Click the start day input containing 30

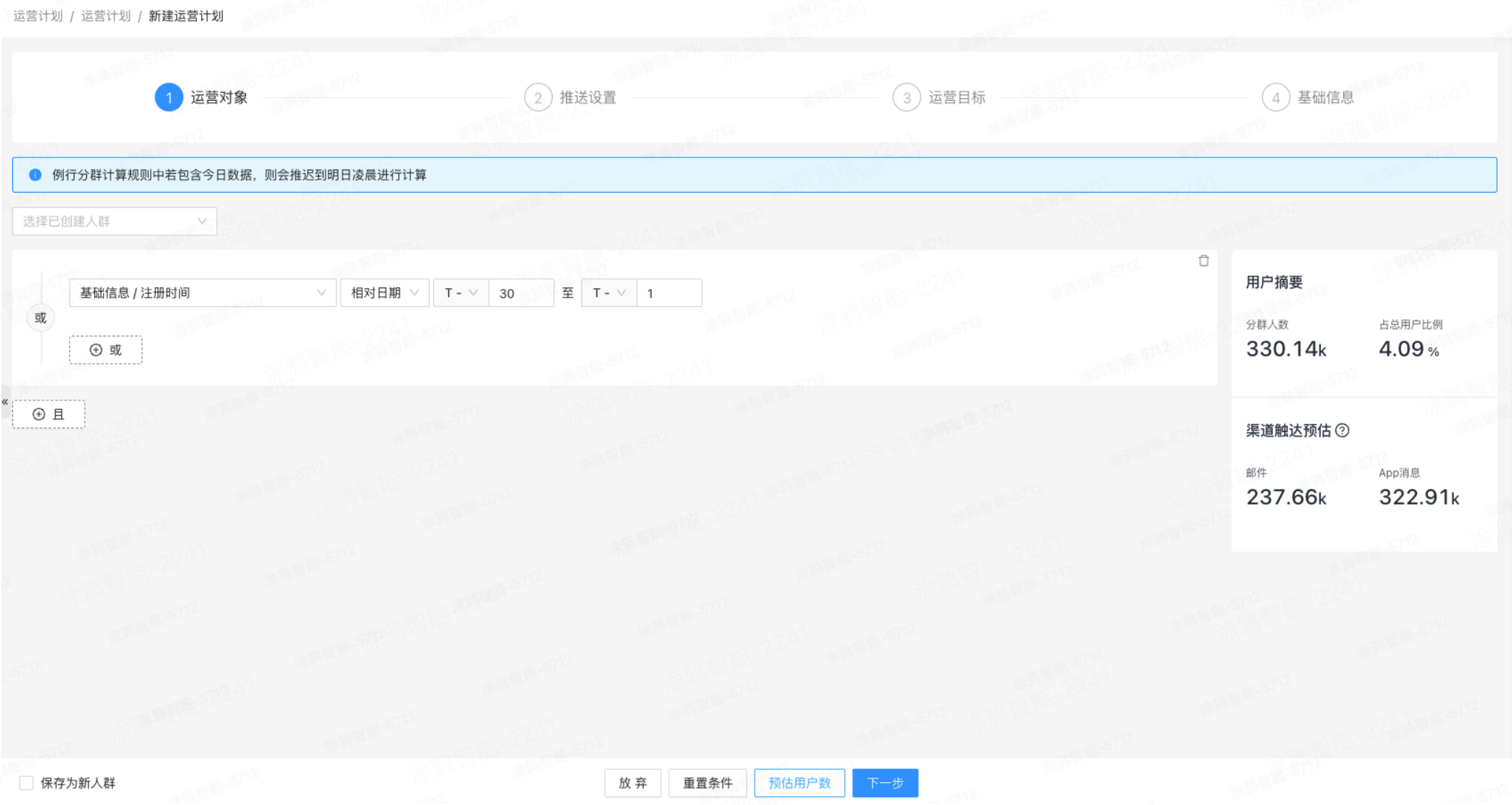click(521, 293)
